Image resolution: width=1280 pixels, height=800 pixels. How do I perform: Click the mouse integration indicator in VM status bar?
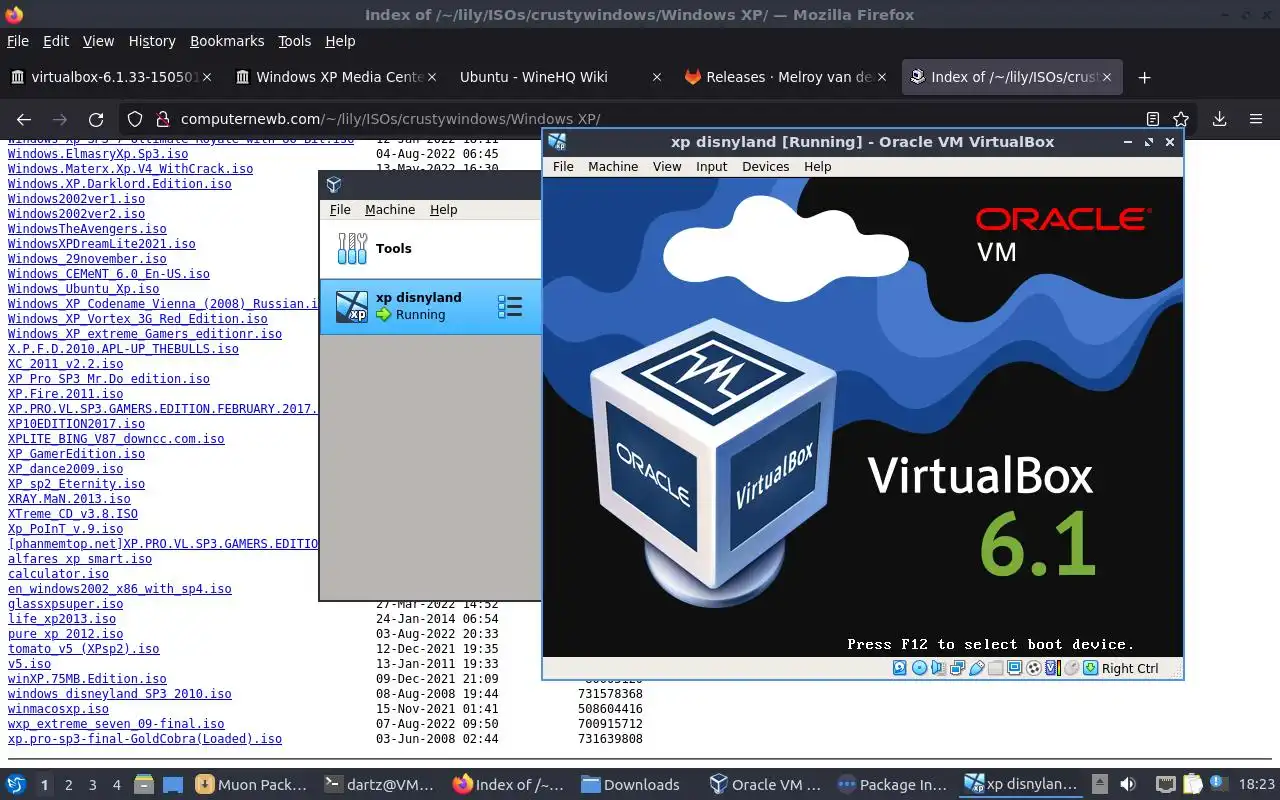1071,668
